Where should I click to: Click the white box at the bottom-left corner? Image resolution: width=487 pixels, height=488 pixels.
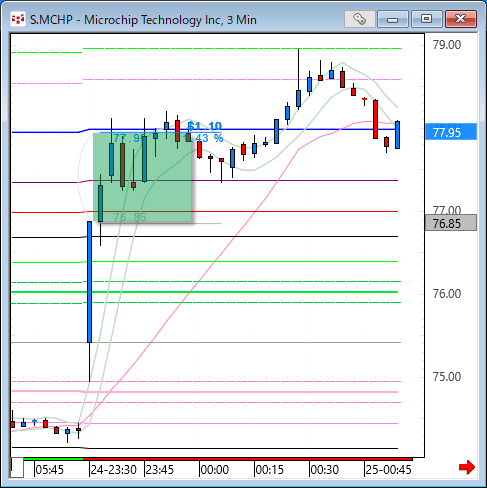pyautogui.click(x=17, y=468)
